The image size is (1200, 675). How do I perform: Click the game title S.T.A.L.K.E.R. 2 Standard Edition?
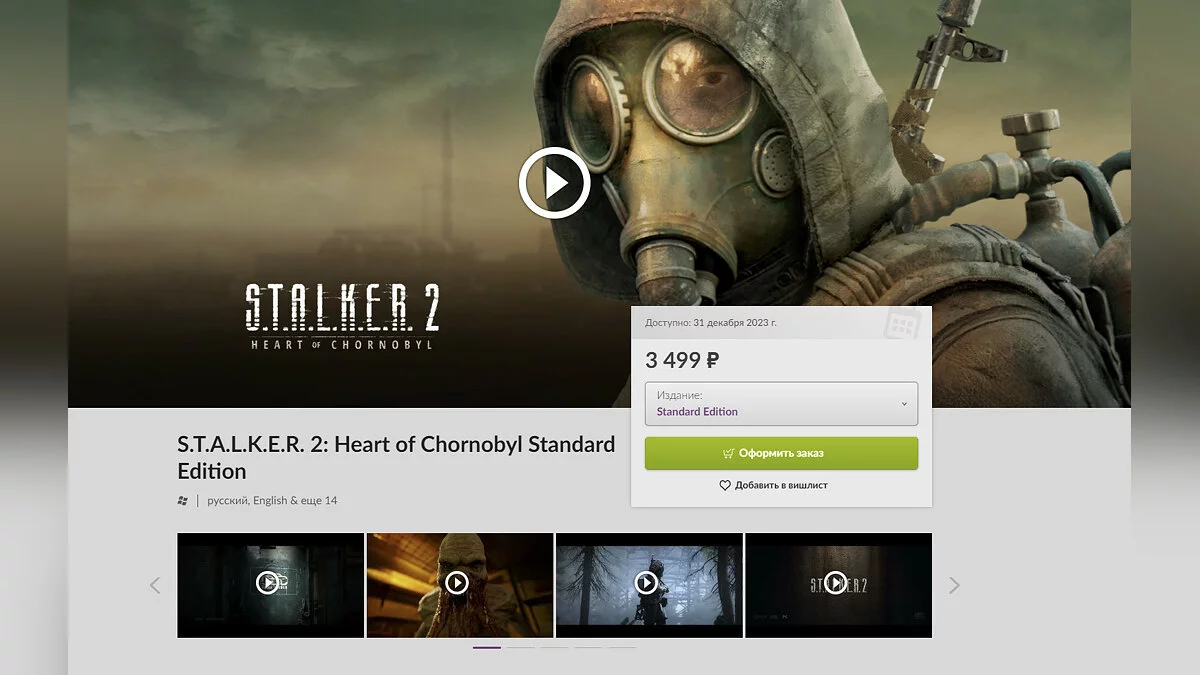[x=396, y=457]
